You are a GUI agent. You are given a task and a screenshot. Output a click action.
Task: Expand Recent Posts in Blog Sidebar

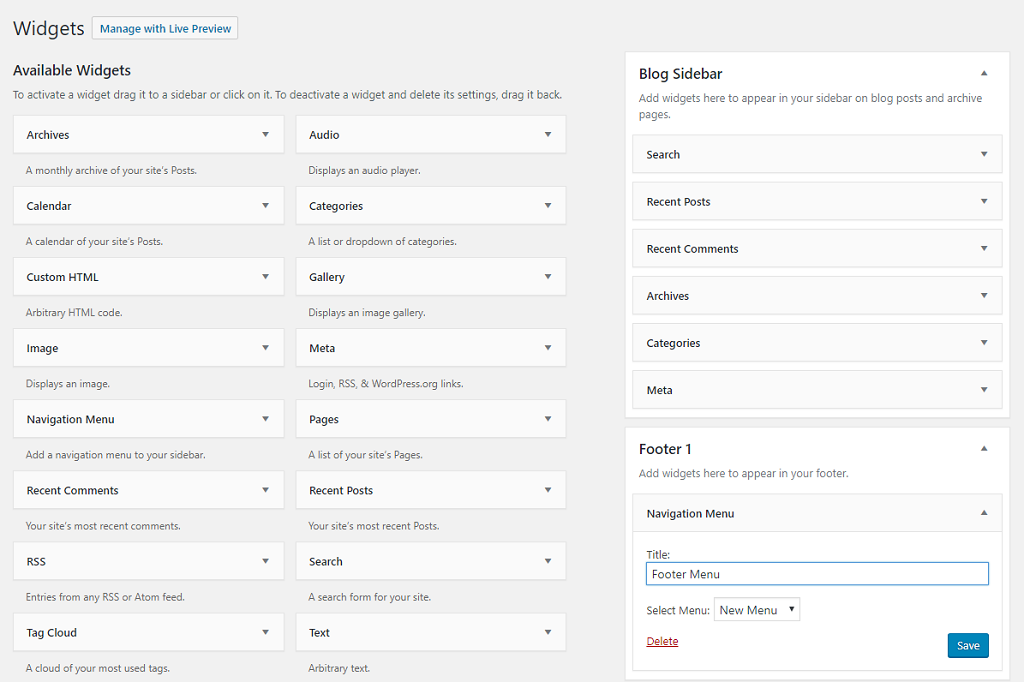point(984,202)
